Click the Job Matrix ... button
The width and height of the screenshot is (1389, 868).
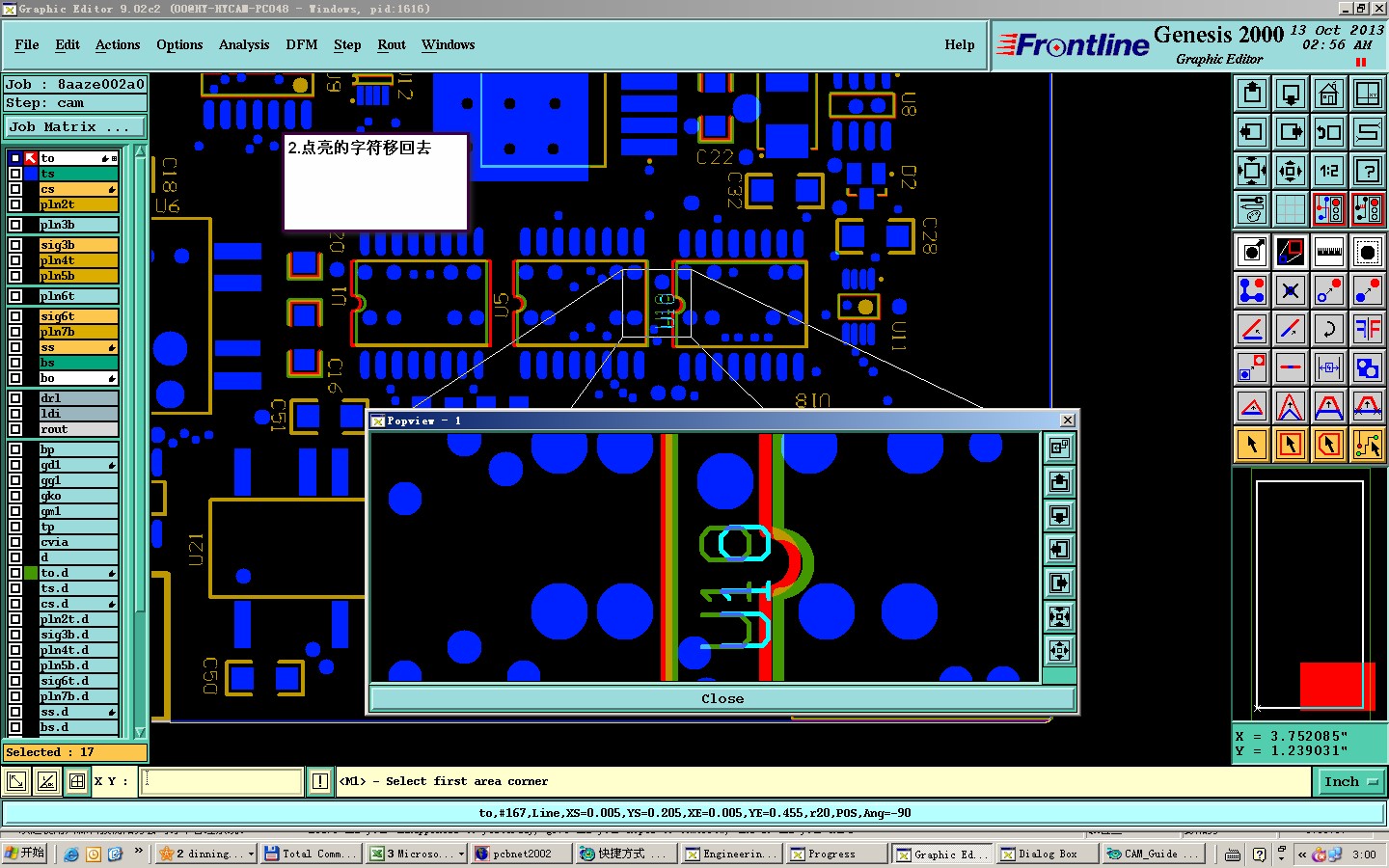tap(75, 126)
